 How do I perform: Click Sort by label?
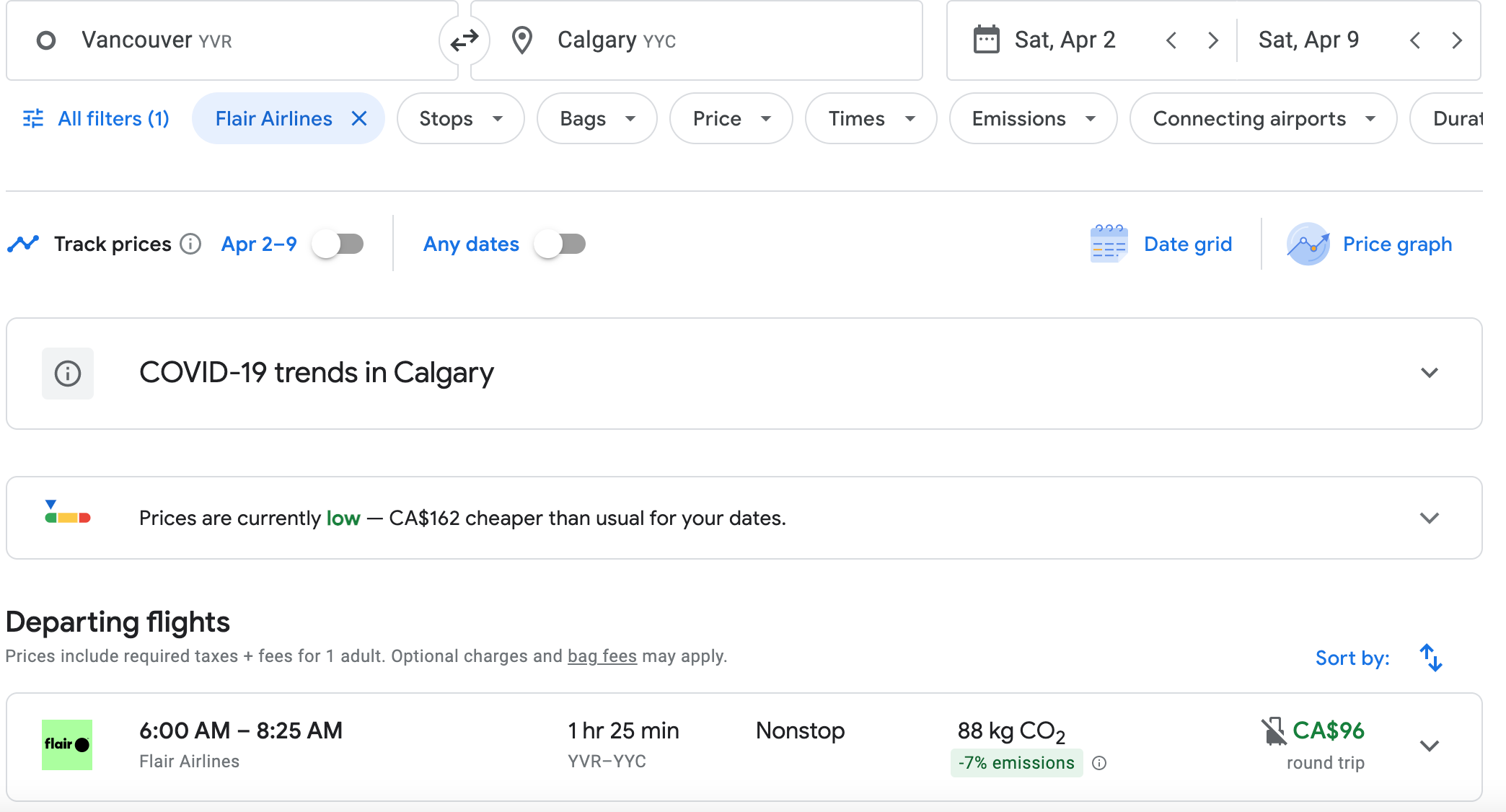click(x=1352, y=658)
